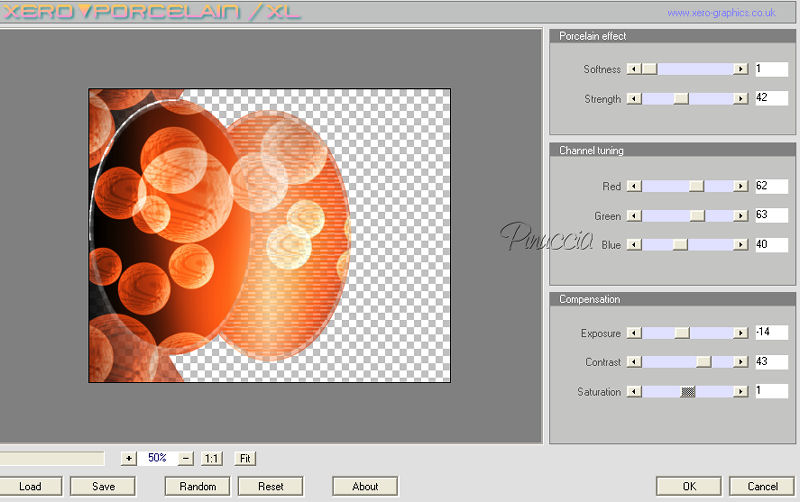This screenshot has height=502, width=800.
Task: Load a saved preset
Action: [30, 487]
